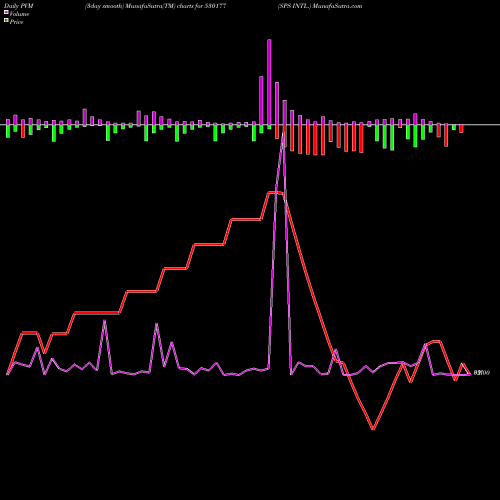The height and width of the screenshot is (500, 500).
Task: Click the tallest purple volume bar
Action: click(269, 82)
